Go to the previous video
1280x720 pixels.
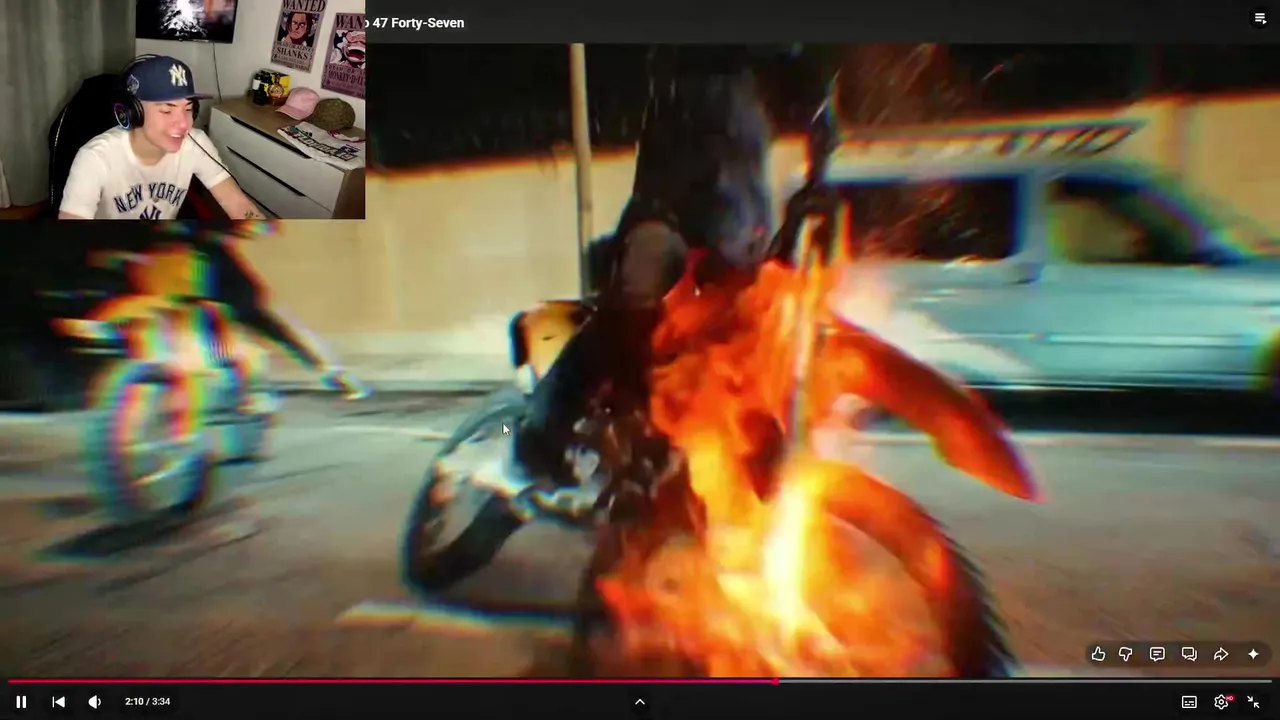pos(58,702)
